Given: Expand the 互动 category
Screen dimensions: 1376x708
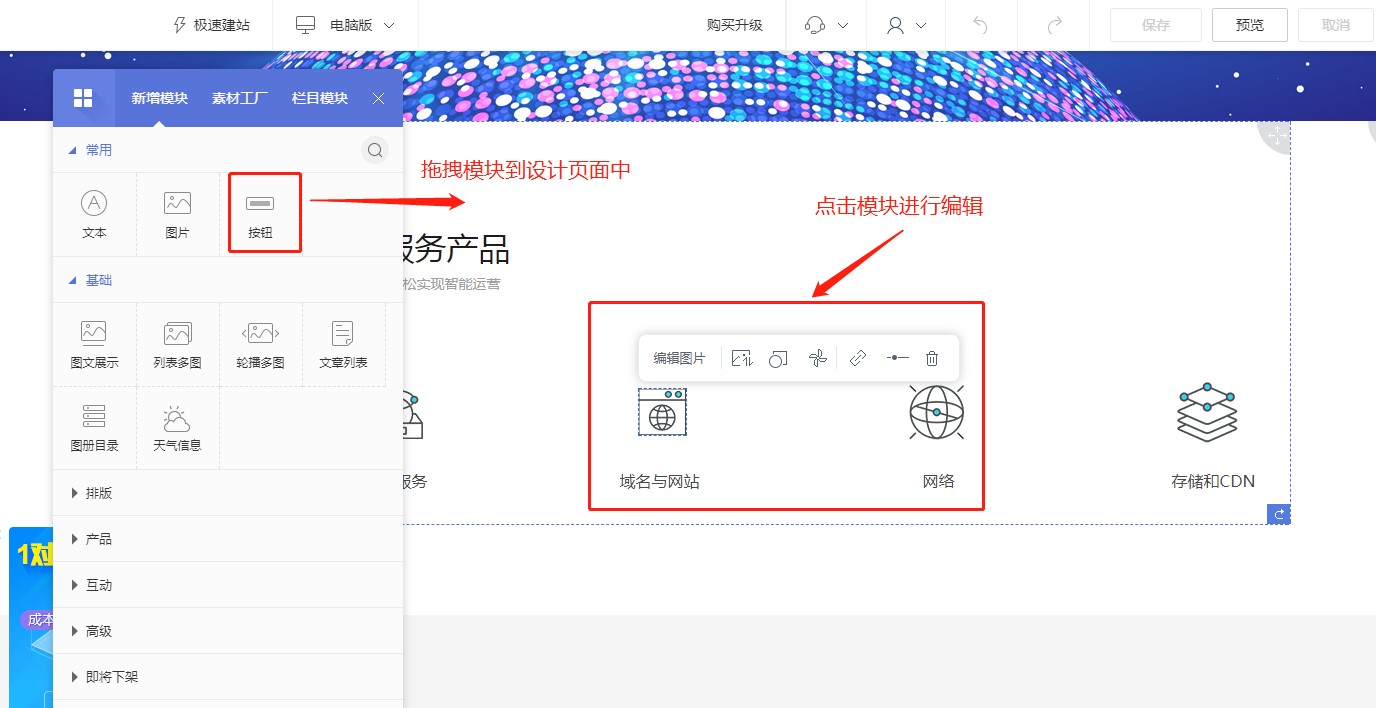Looking at the screenshot, I should [98, 585].
